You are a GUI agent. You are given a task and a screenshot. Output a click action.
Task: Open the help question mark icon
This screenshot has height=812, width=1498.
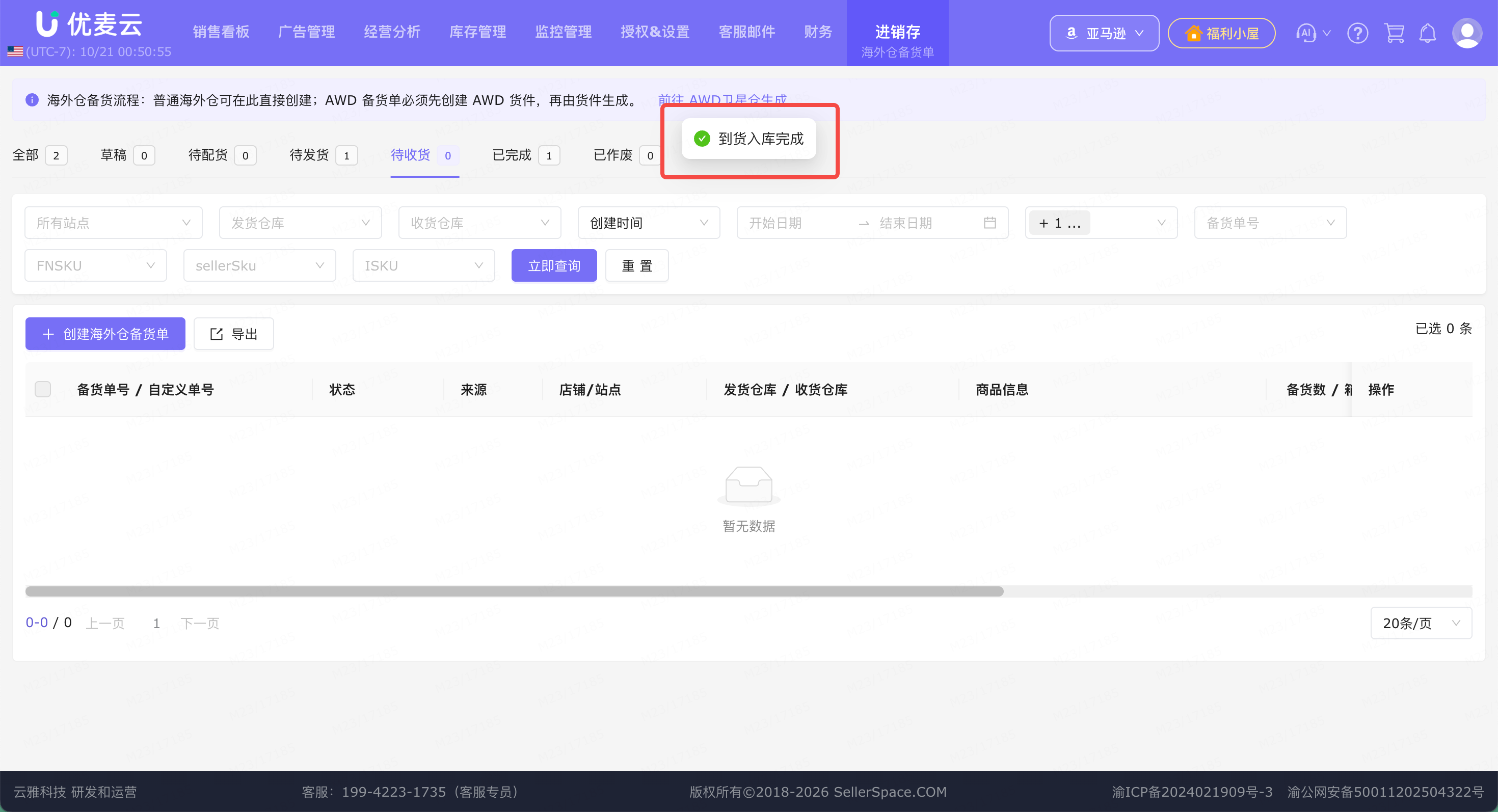(x=1357, y=33)
